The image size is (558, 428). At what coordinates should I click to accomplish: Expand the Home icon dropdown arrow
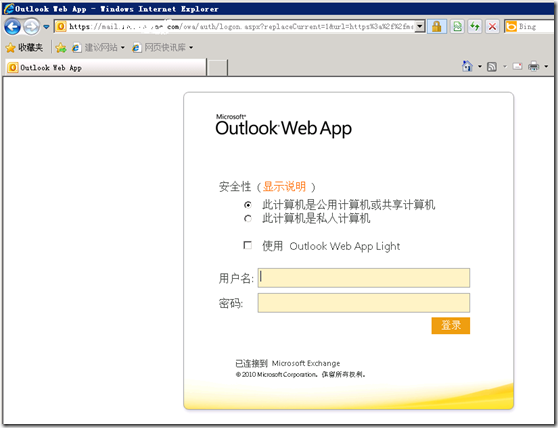(480, 66)
